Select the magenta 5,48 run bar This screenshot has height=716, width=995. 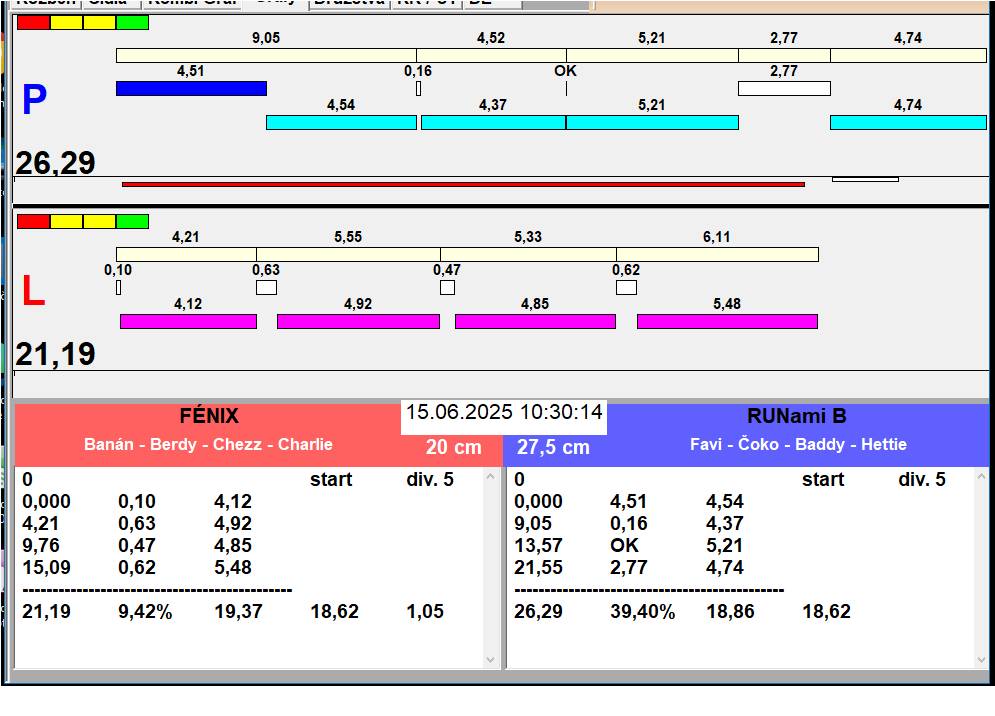727,321
